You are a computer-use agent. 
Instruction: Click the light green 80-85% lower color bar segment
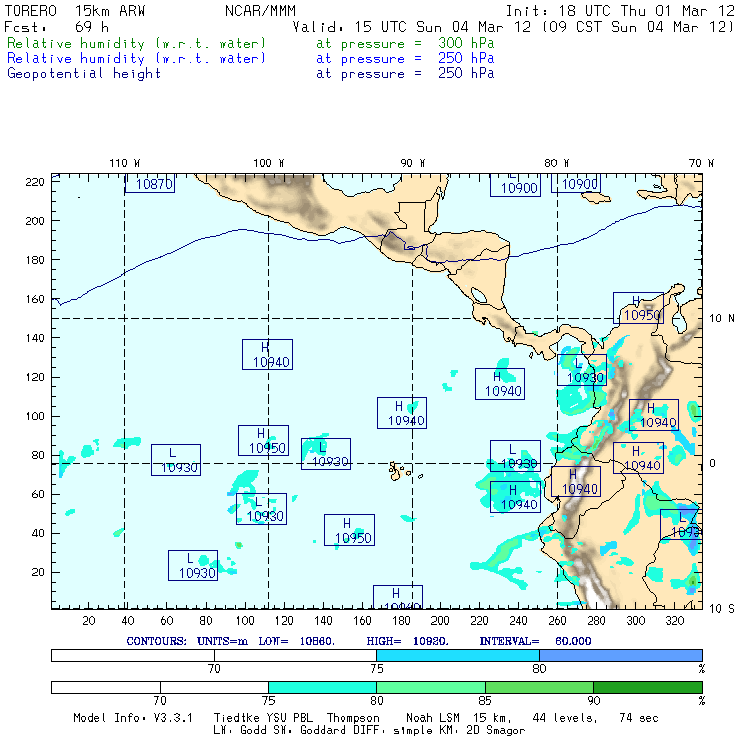[x=431, y=687]
